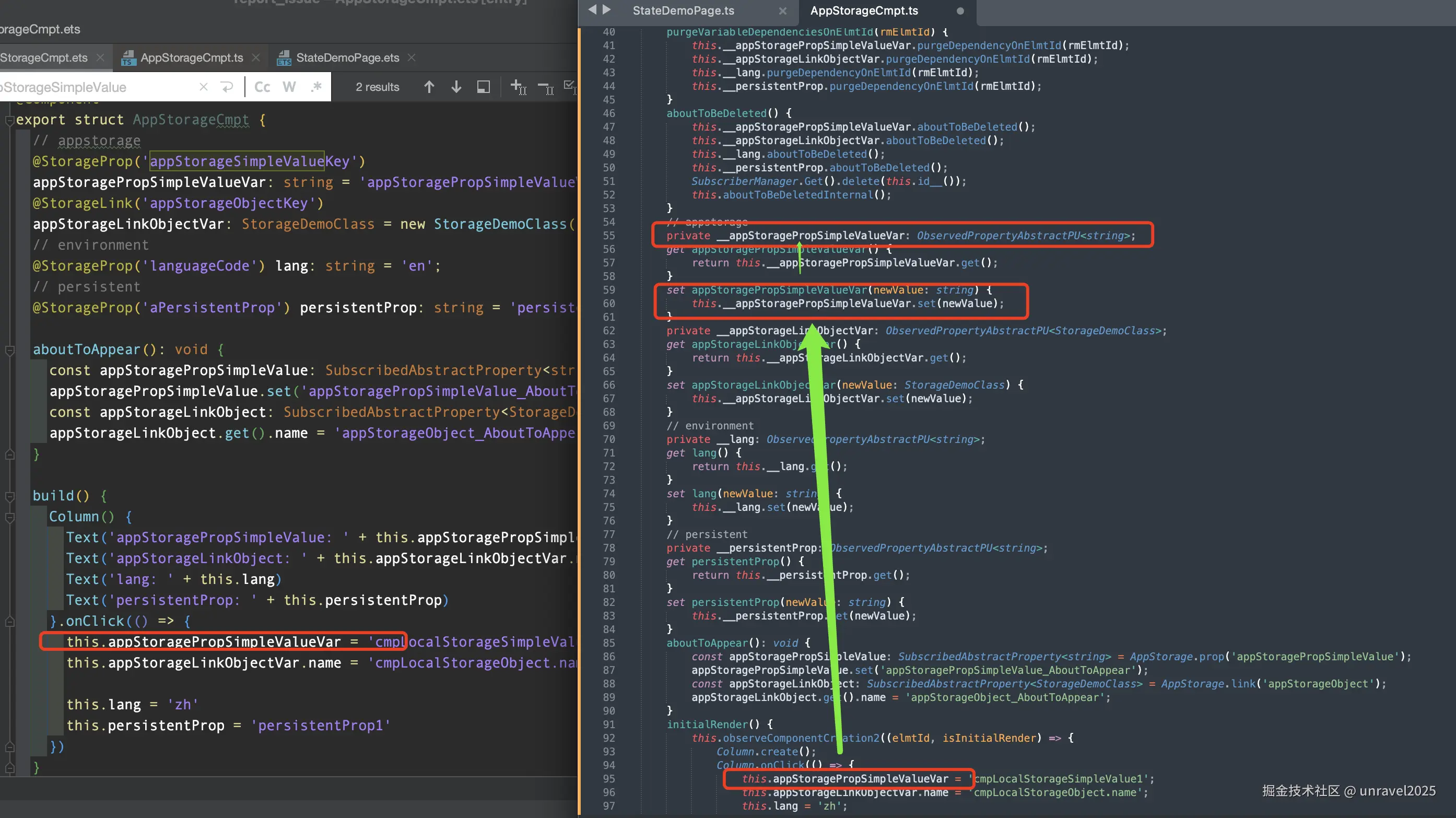Image resolution: width=1456 pixels, height=818 pixels.
Task: Add selection for next occurrence icon
Action: (x=518, y=87)
